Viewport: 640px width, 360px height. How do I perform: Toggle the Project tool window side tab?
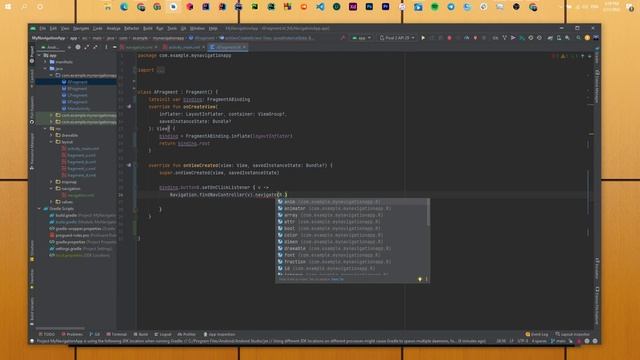[x=32, y=54]
